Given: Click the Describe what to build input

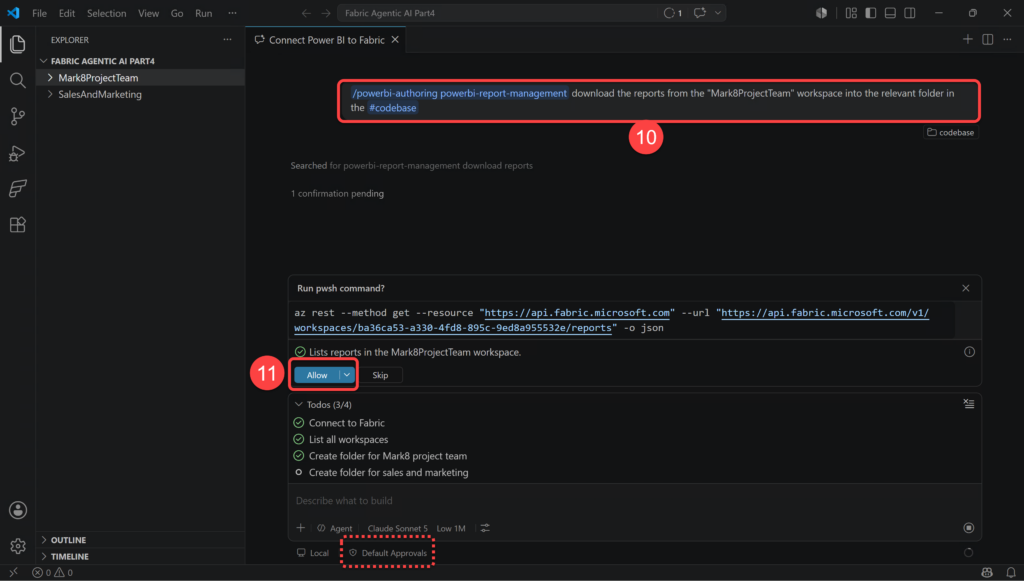Looking at the screenshot, I should coord(633,501).
